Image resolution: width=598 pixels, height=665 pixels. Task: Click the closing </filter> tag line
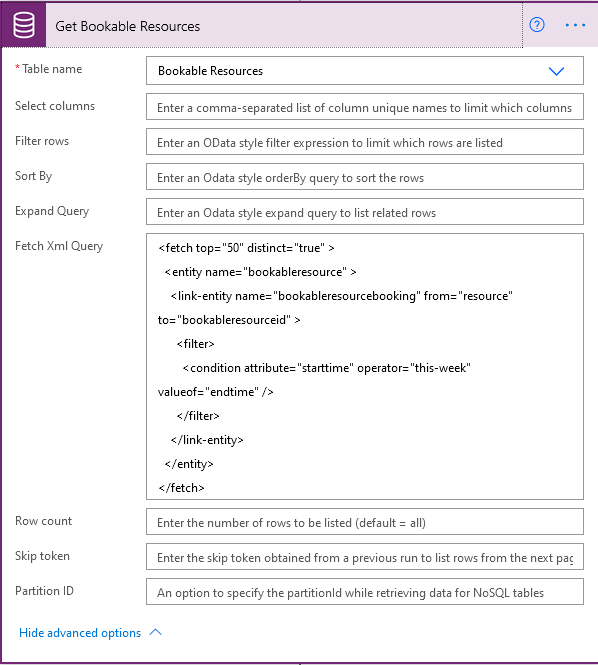point(198,416)
